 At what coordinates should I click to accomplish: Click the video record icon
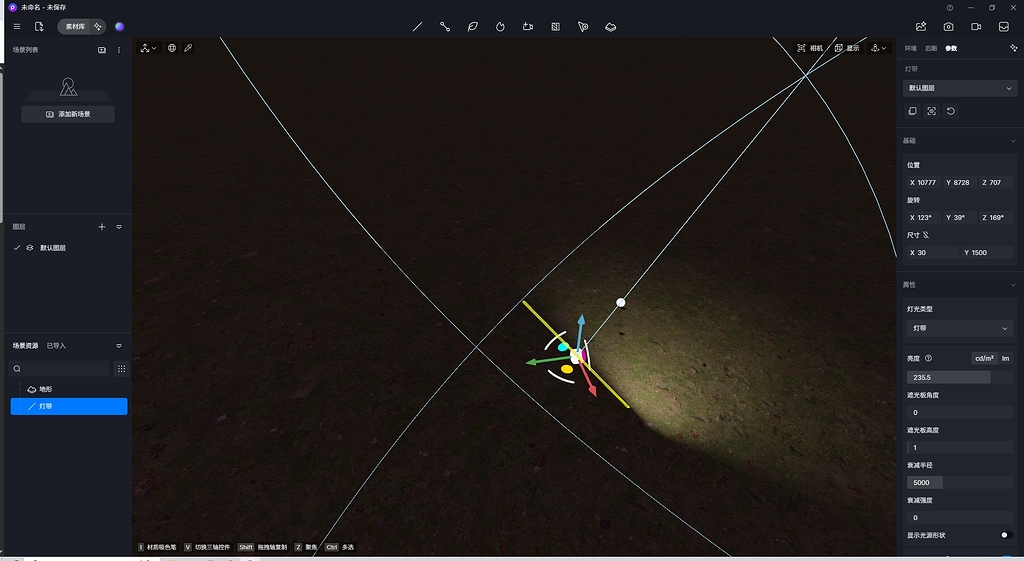pos(976,27)
